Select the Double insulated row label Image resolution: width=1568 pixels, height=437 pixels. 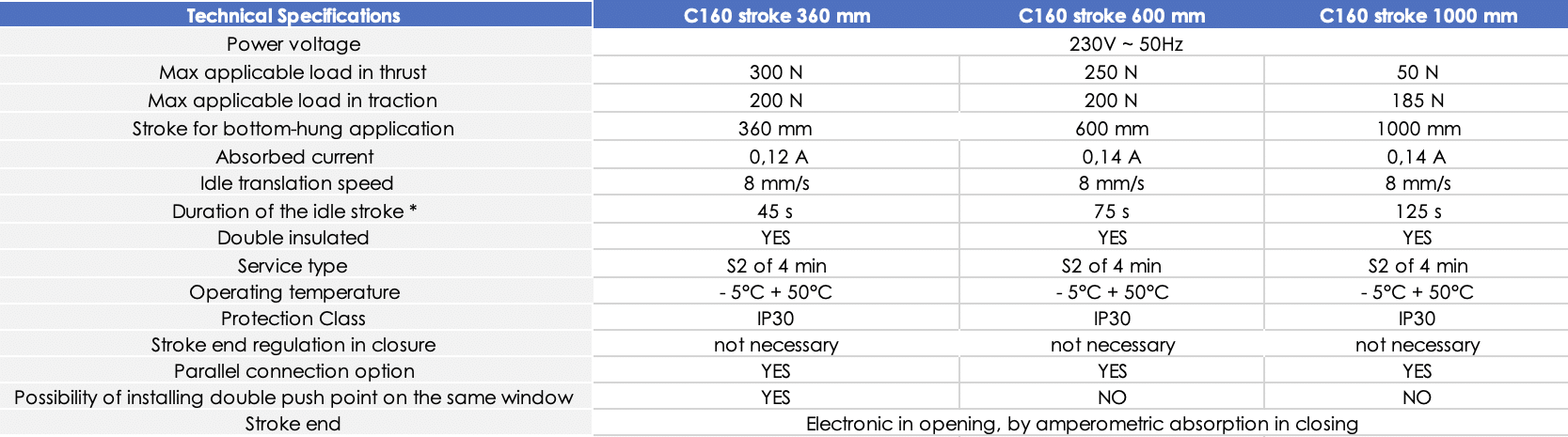tap(293, 238)
